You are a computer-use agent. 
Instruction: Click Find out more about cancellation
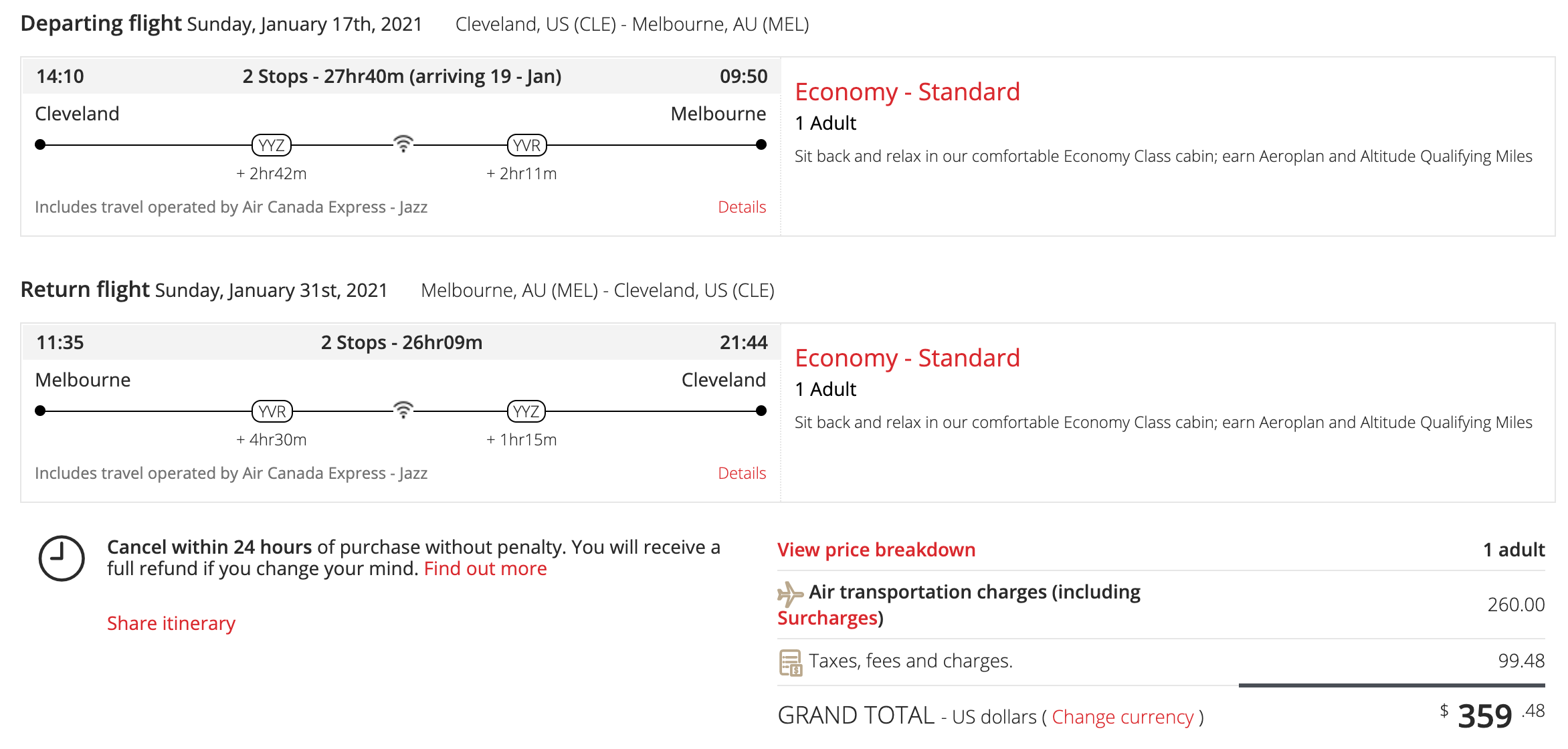485,568
